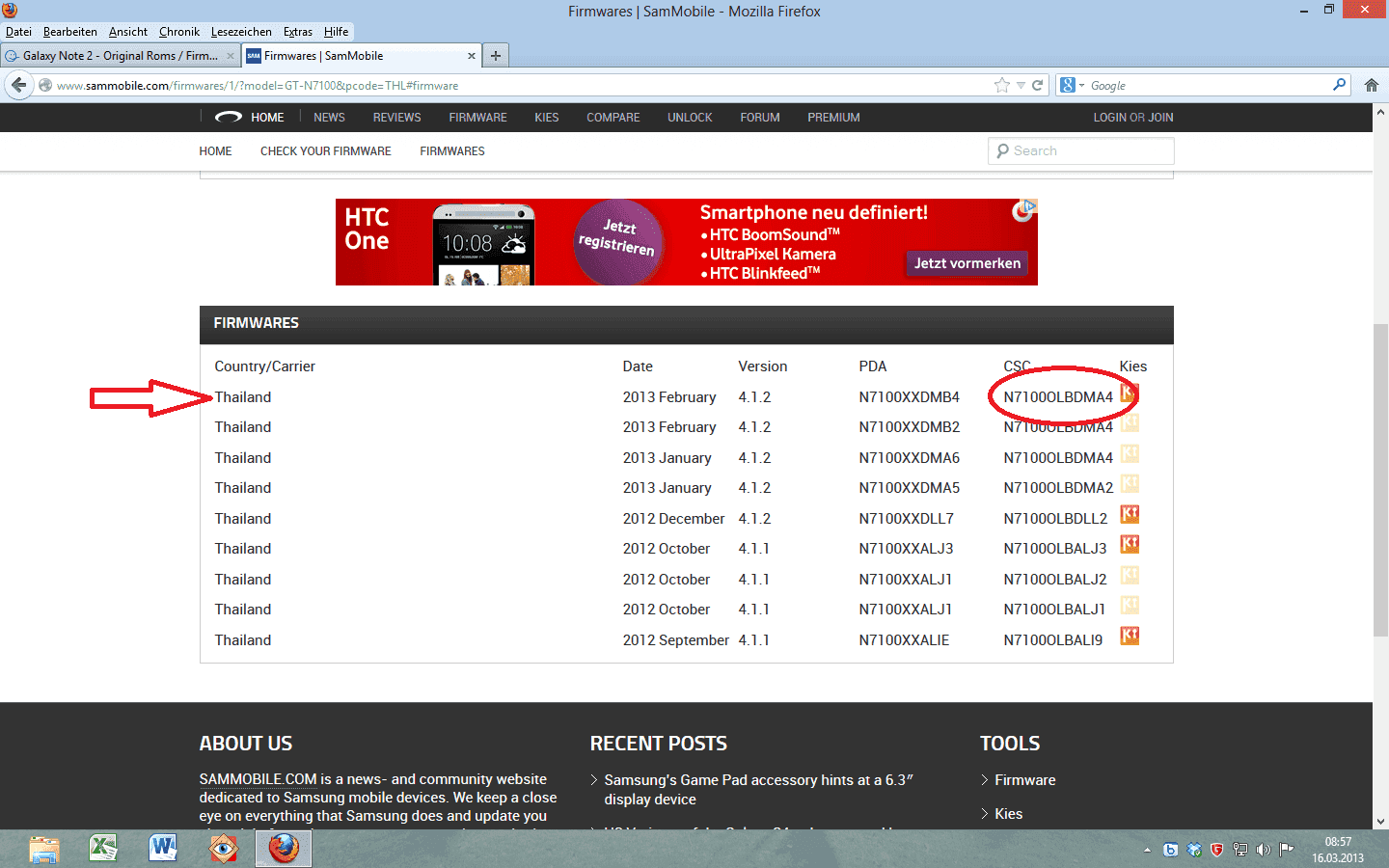Screen dimensions: 1389x868
Task: Open the FORUM navigation link
Action: [x=760, y=118]
